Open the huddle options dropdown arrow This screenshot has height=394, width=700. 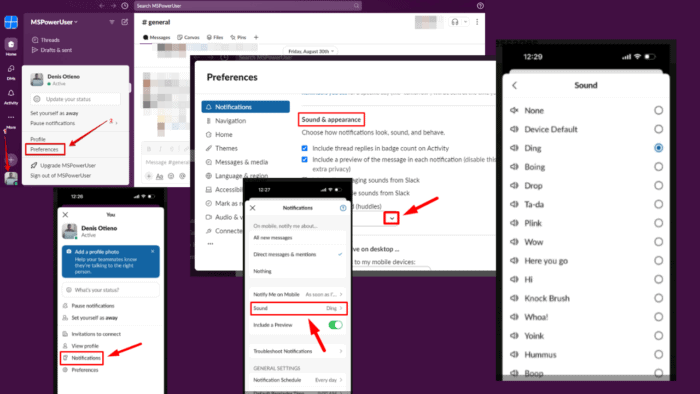click(466, 22)
